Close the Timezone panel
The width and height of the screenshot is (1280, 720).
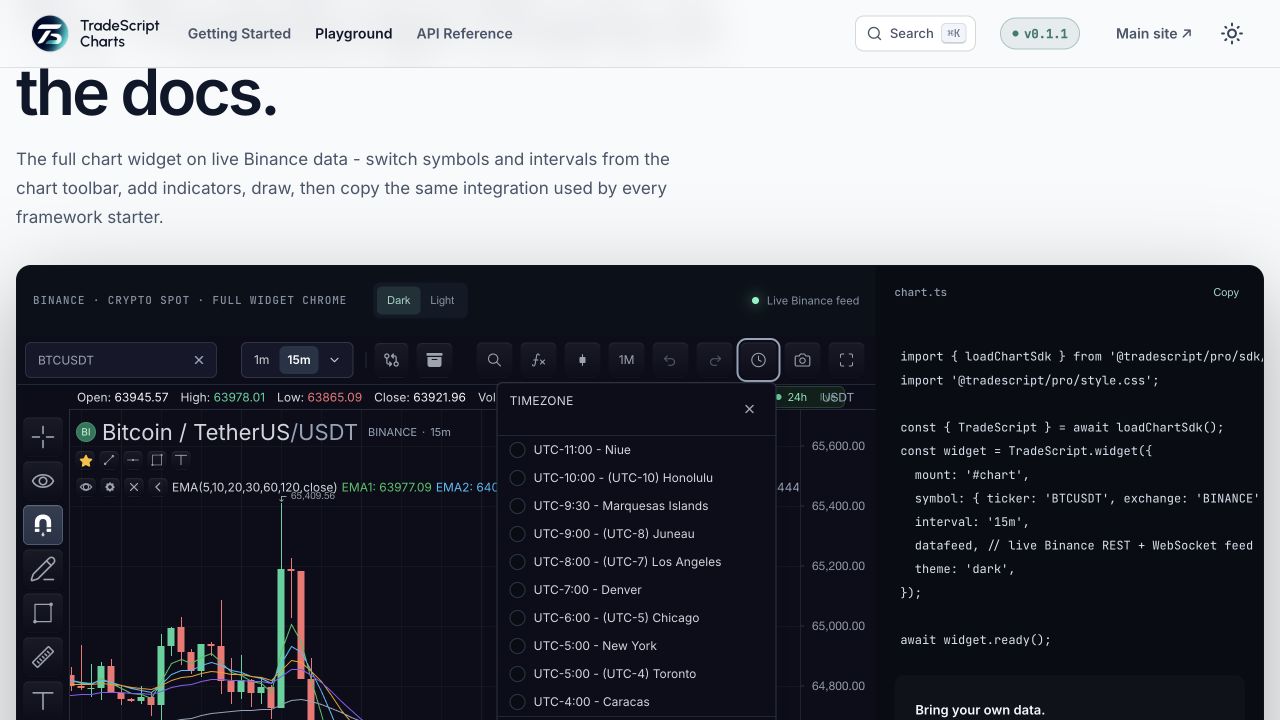(x=749, y=409)
